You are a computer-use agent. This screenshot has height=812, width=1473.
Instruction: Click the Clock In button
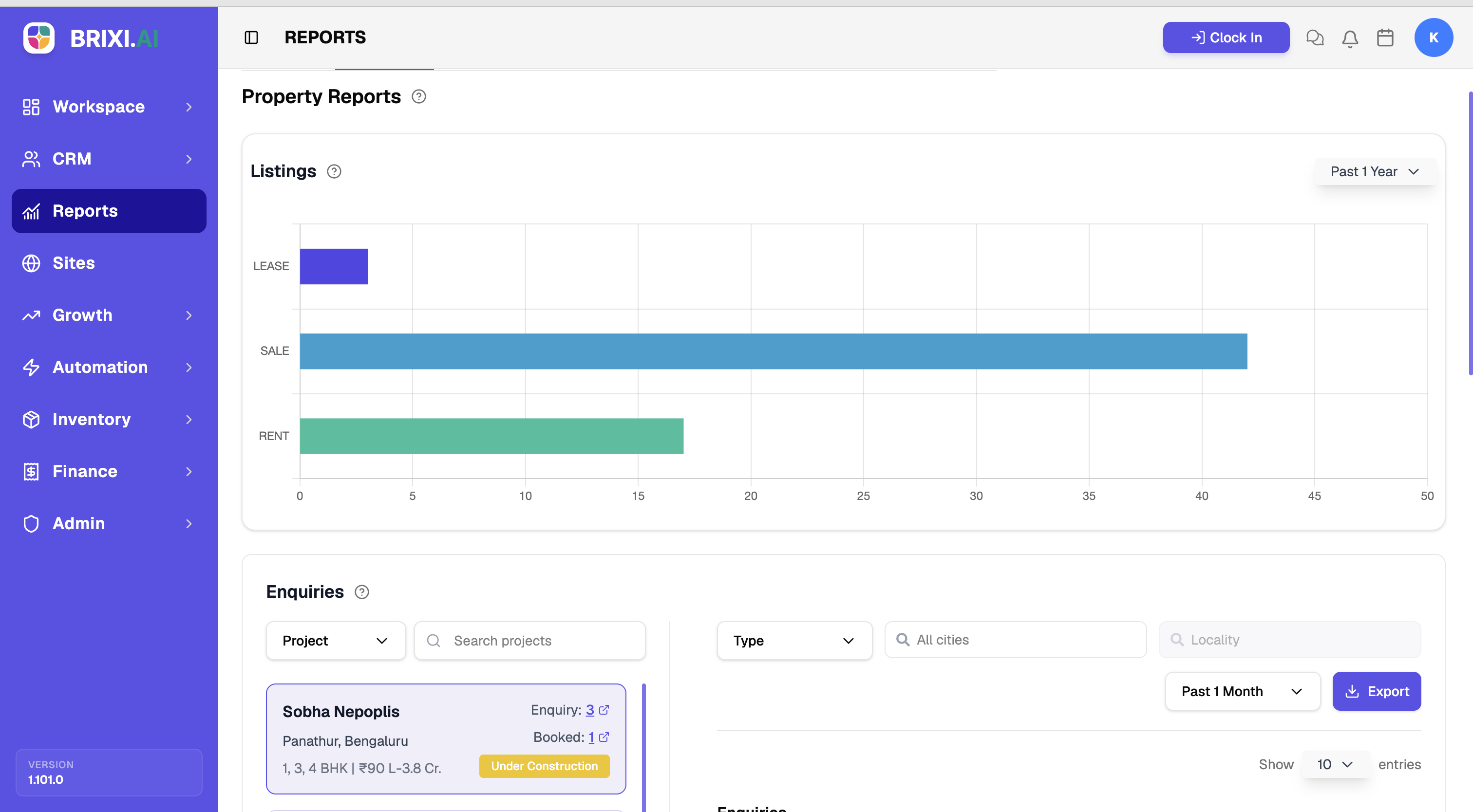pyautogui.click(x=1226, y=37)
